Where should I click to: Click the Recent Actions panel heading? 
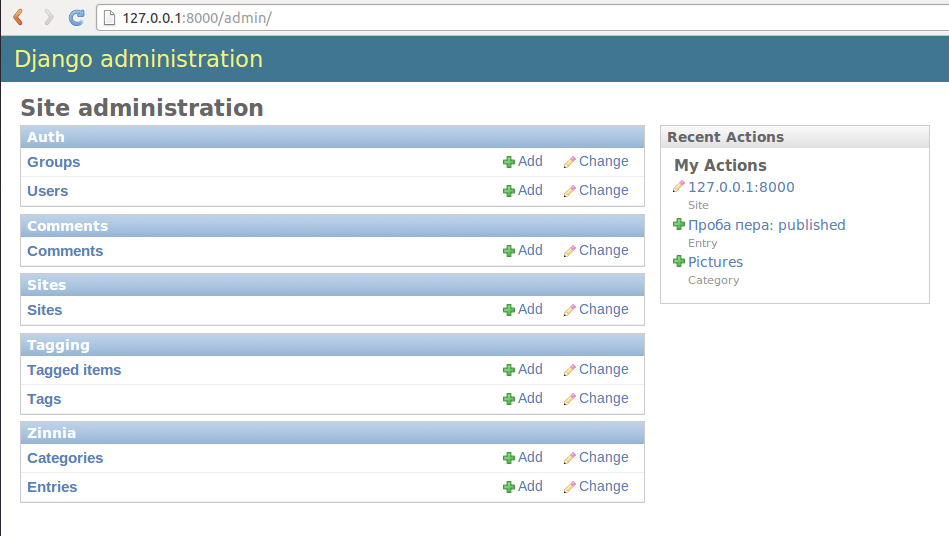725,137
